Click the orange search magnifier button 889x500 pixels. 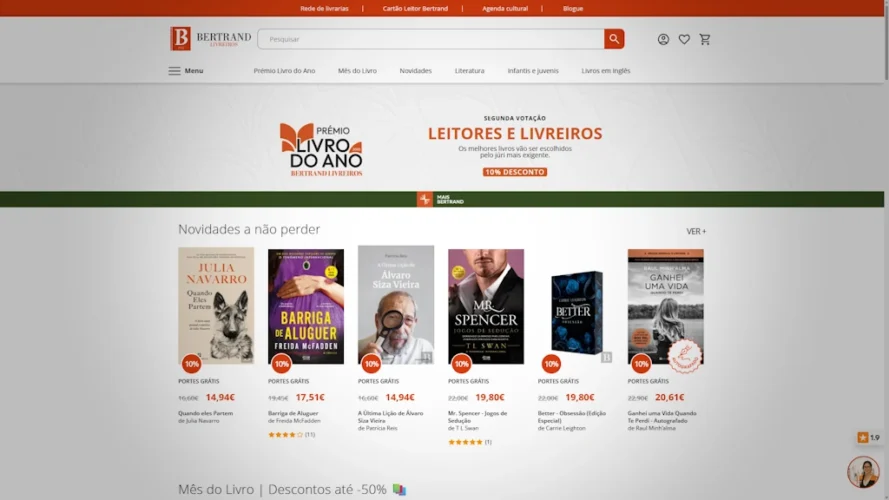(x=614, y=39)
